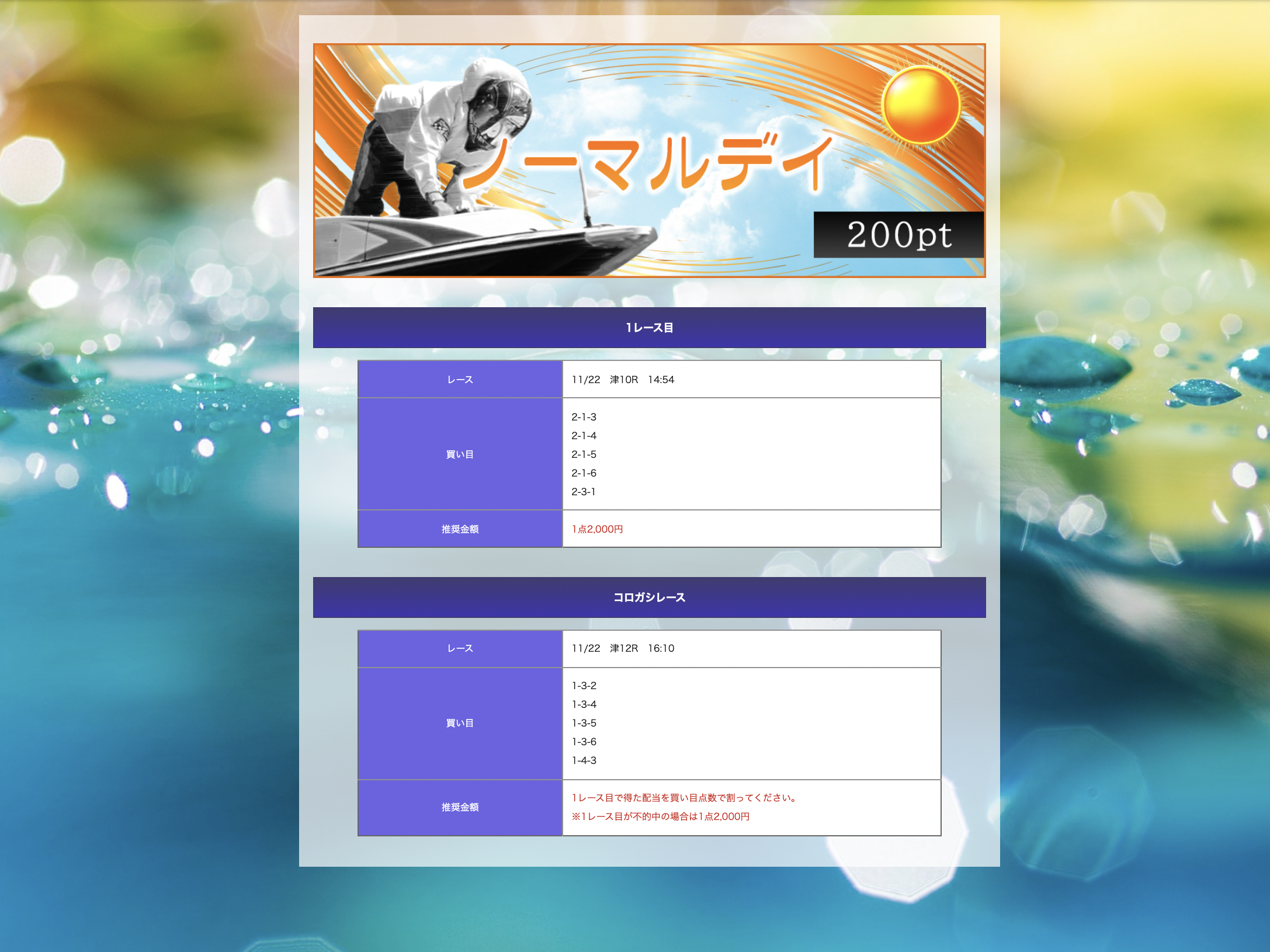
Task: Select bet combination 1-3-2
Action: 584,686
